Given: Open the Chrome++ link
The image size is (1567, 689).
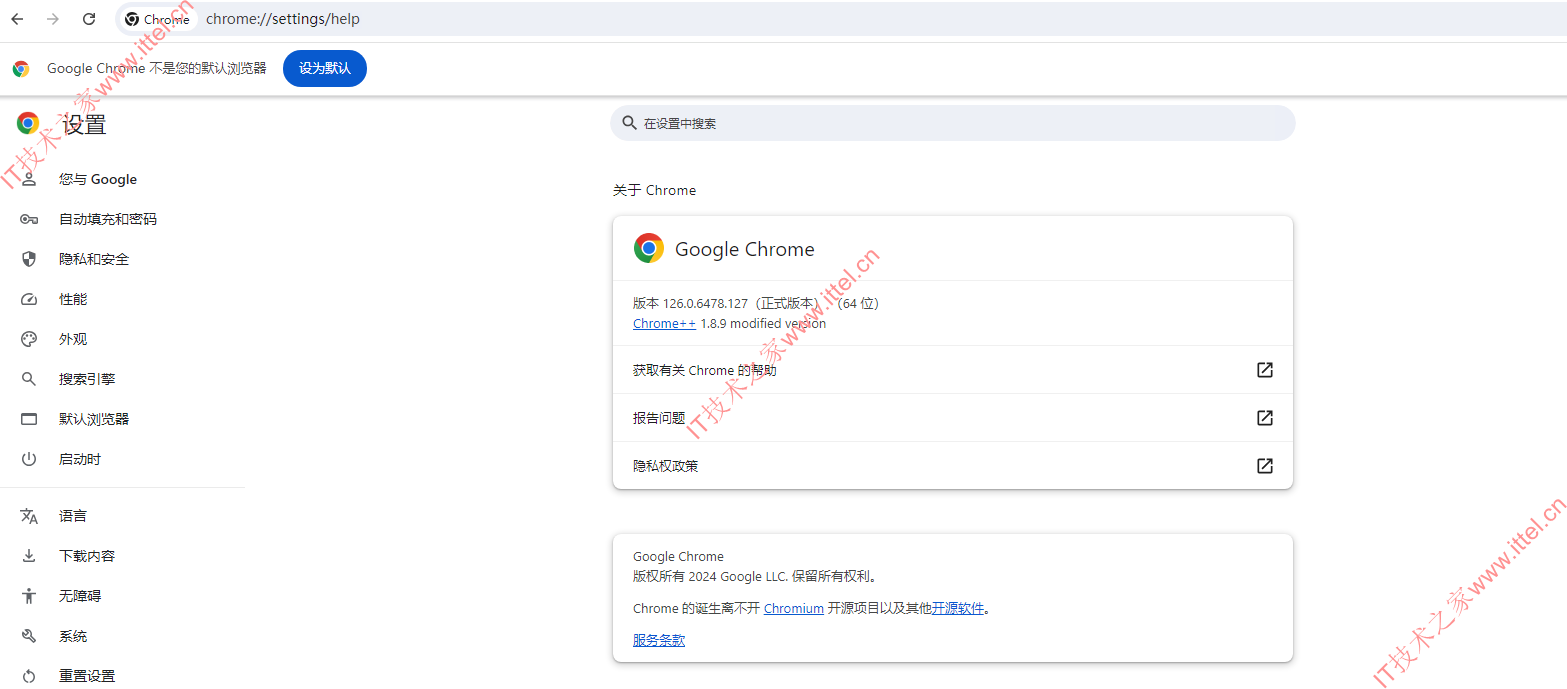Looking at the screenshot, I should [x=663, y=322].
